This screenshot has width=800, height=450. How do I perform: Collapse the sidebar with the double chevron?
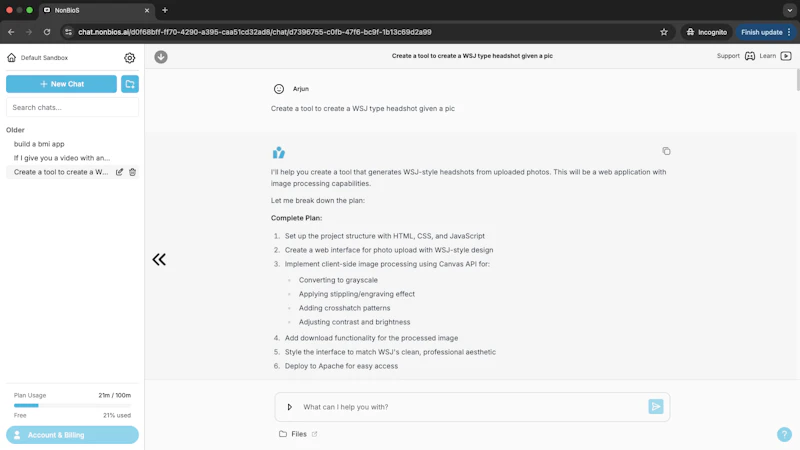tap(159, 260)
